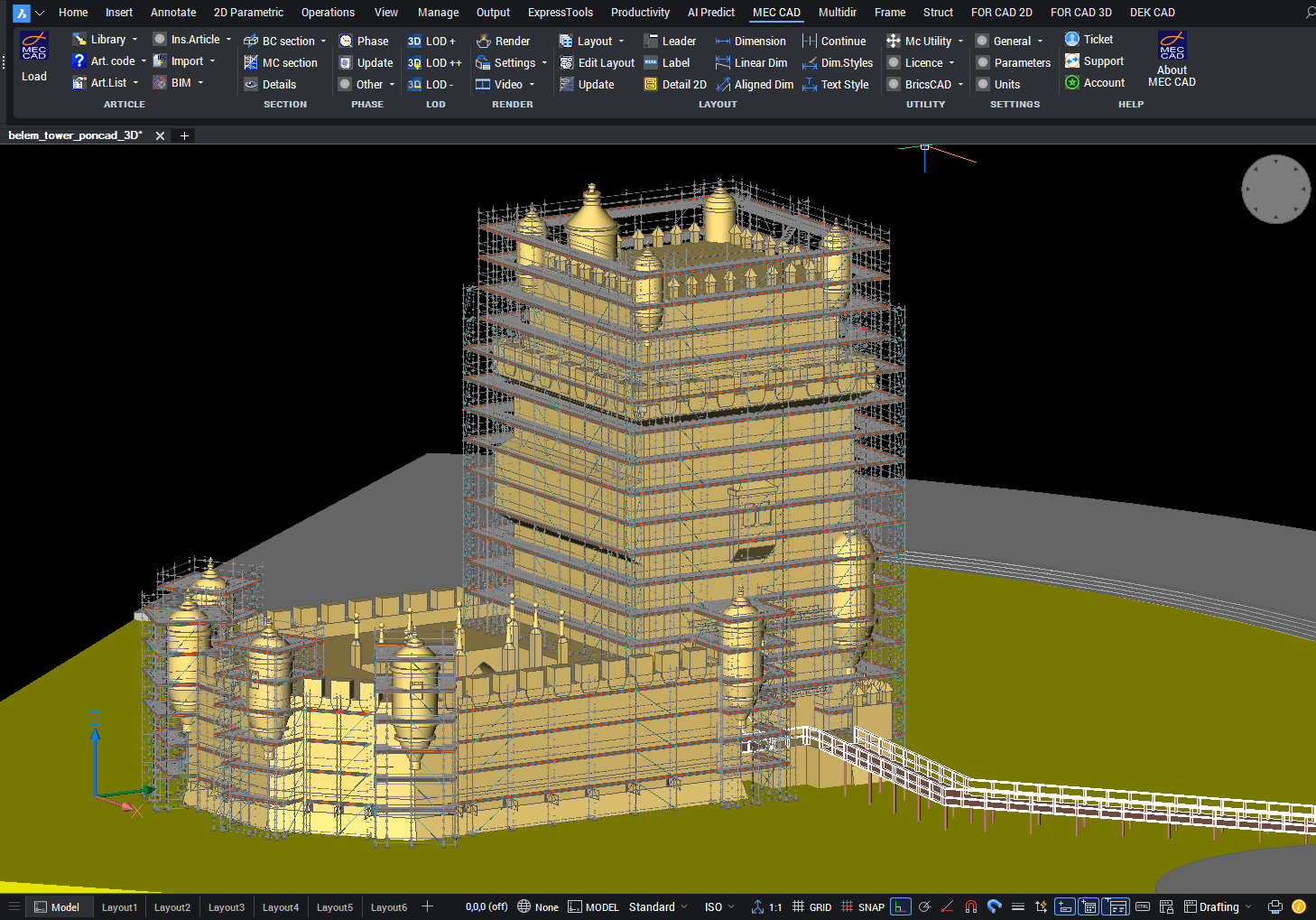Select the Aligned Dim tool
Screen dimensions: 1316x920
coord(755,85)
